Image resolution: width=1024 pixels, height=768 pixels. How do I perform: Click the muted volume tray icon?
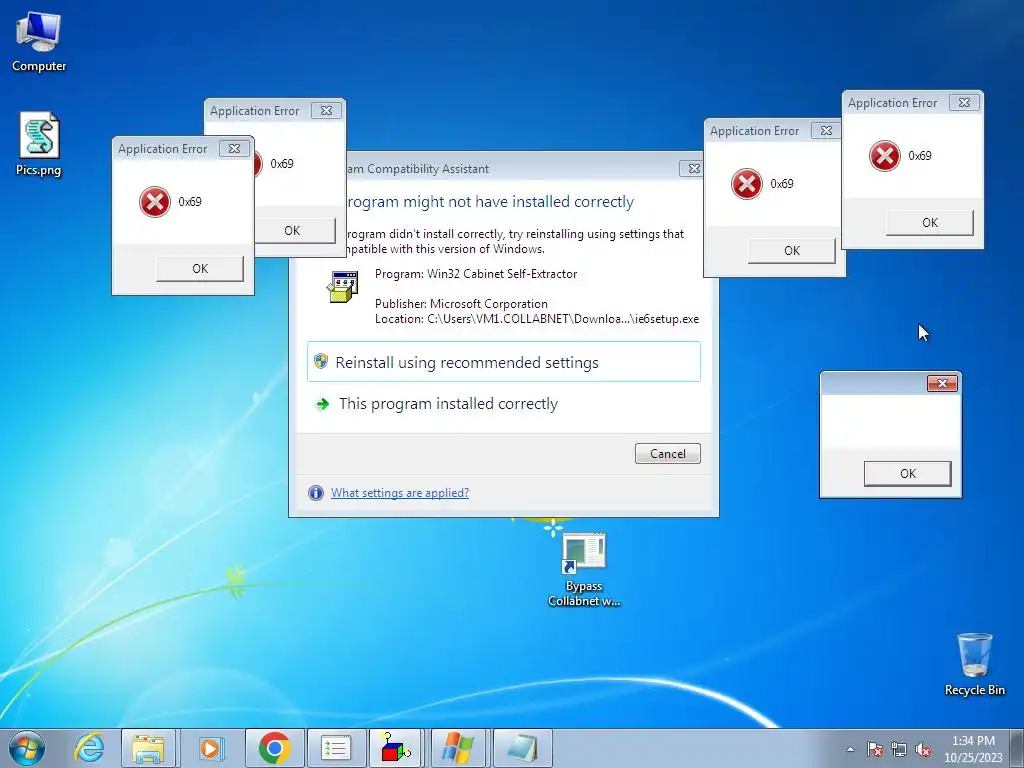click(x=923, y=749)
